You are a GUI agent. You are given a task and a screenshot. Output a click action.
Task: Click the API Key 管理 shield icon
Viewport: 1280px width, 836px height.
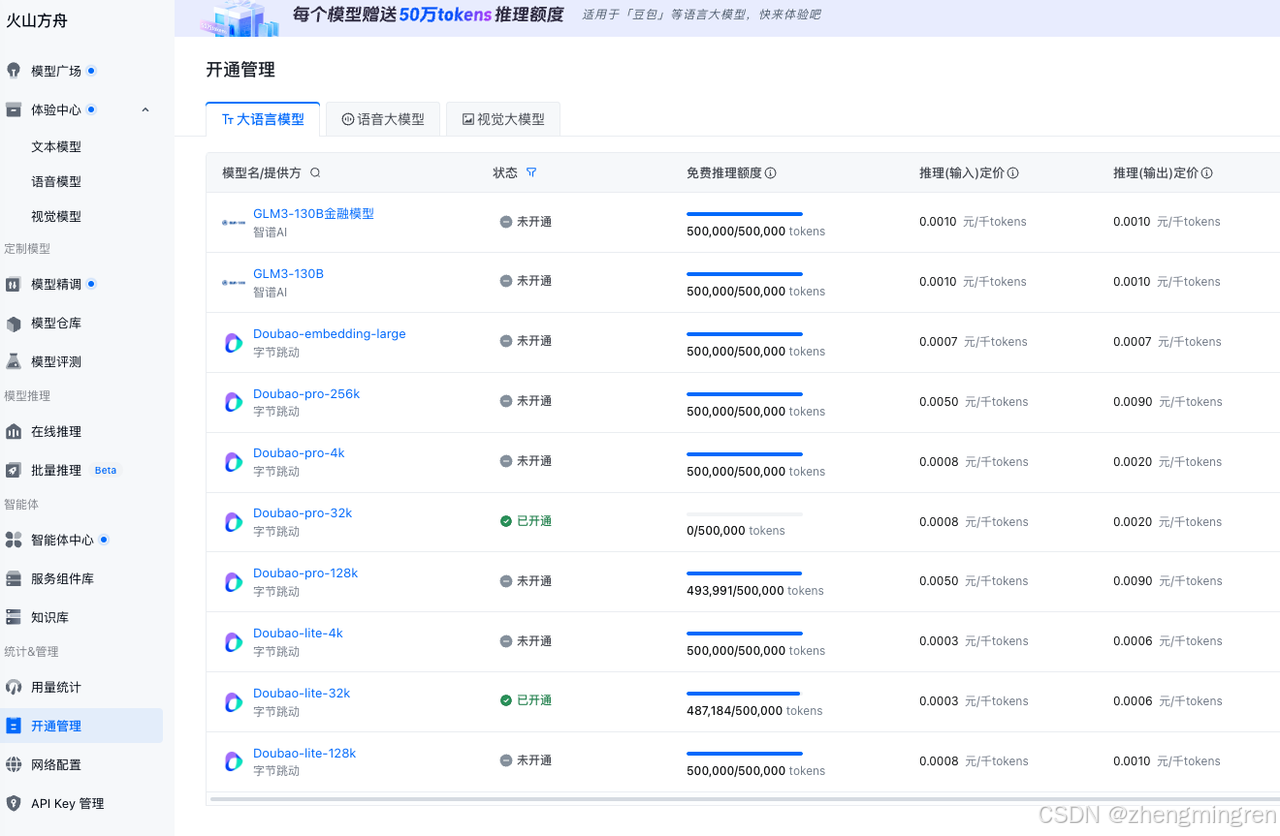tap(13, 803)
